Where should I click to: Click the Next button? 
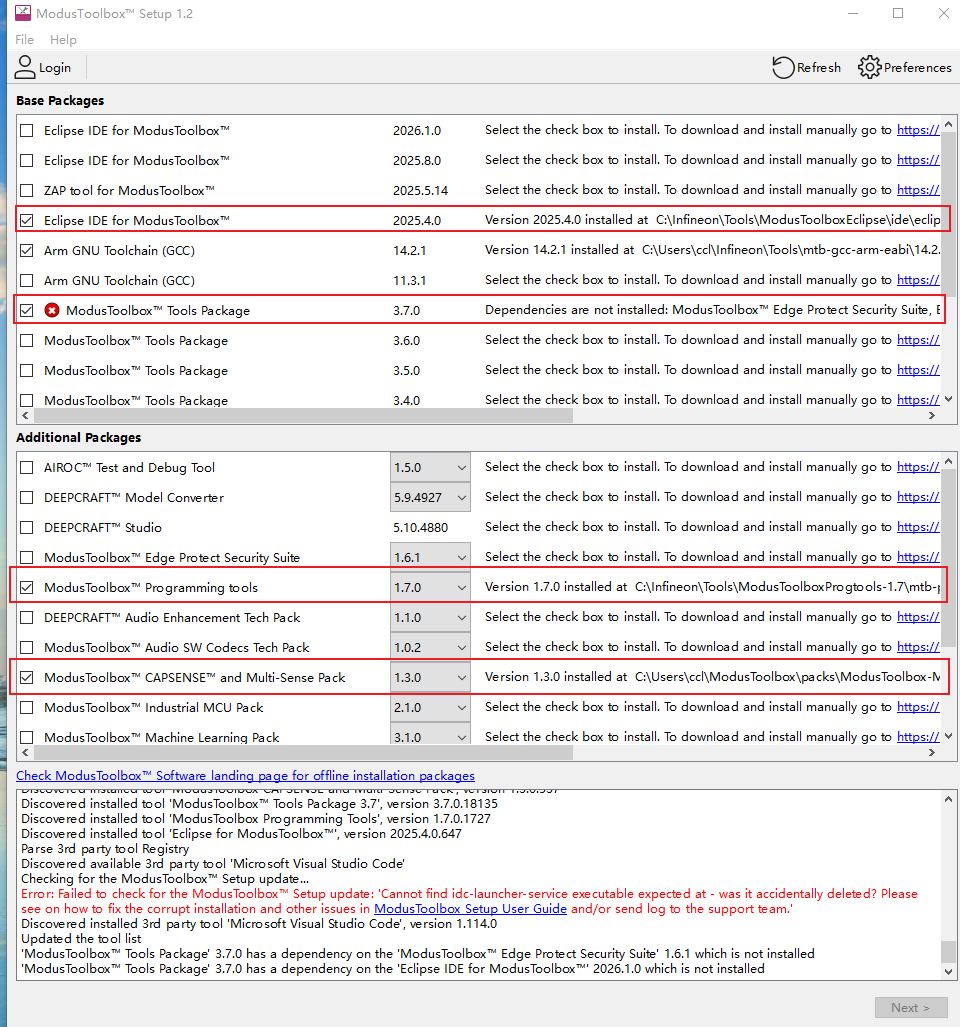pos(911,1007)
